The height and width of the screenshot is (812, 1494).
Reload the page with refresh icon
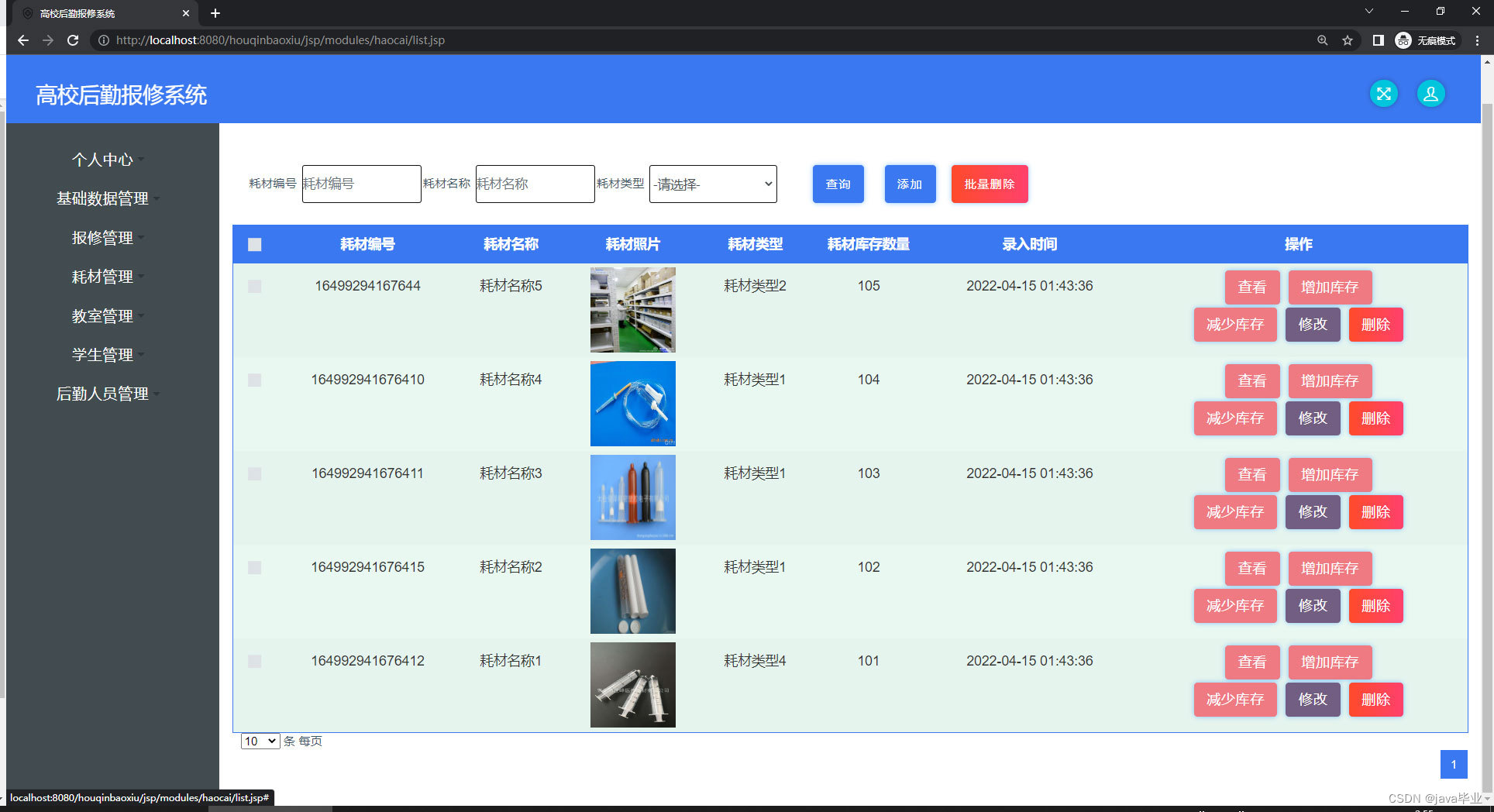click(x=73, y=40)
